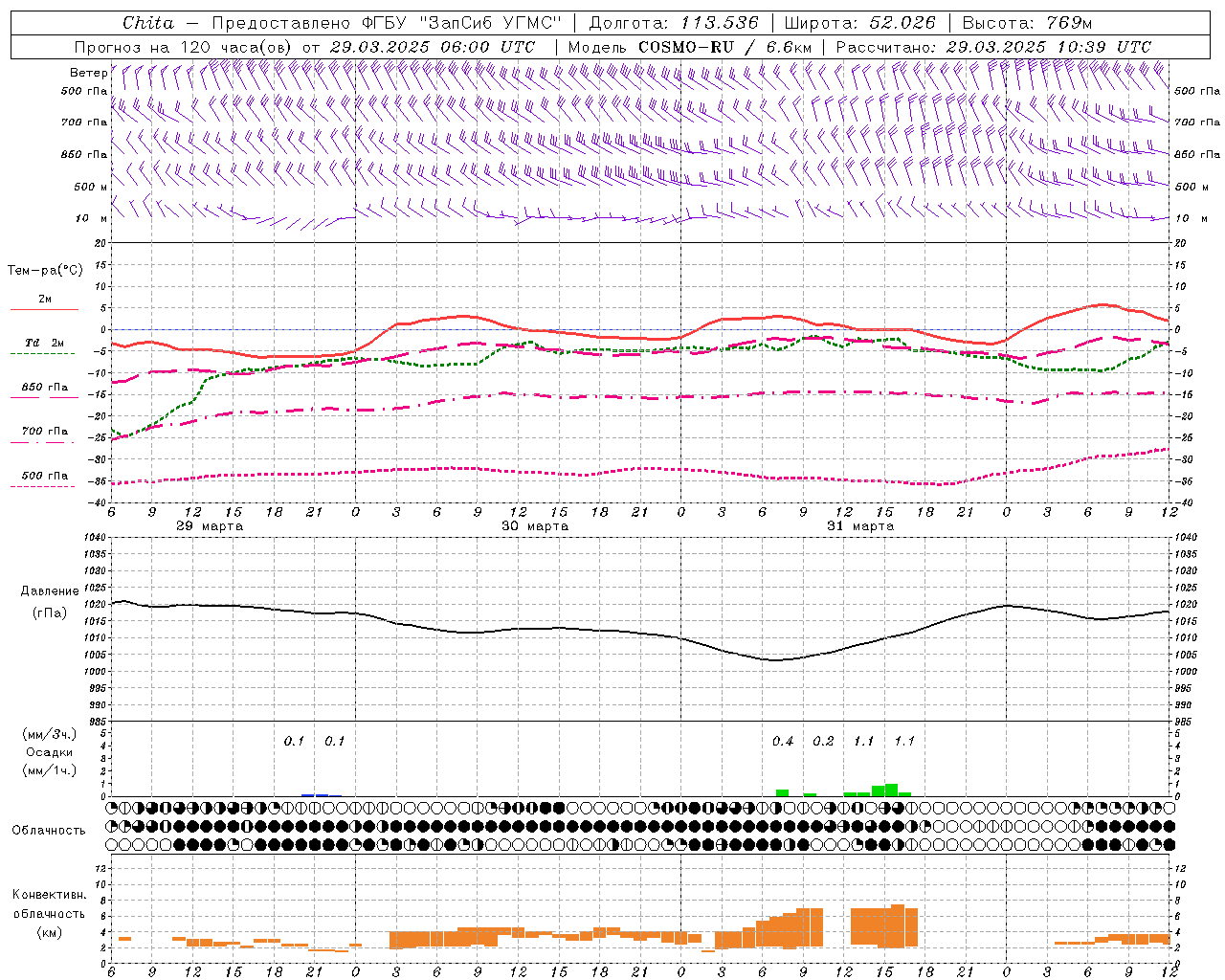Screen dimensions: 1225x980
Task: Click the dashed "700 гПа" temperature legend line
Action: tap(42, 442)
